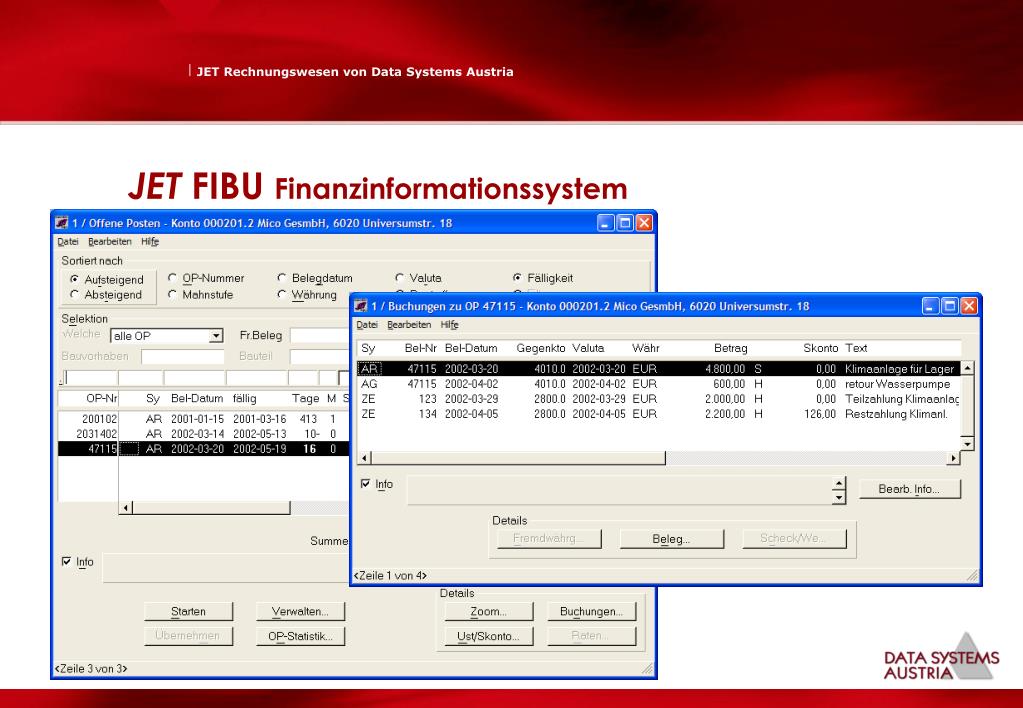
Task: Click horizontal scrollbar thumb in Buchungen list
Action: tap(519, 458)
